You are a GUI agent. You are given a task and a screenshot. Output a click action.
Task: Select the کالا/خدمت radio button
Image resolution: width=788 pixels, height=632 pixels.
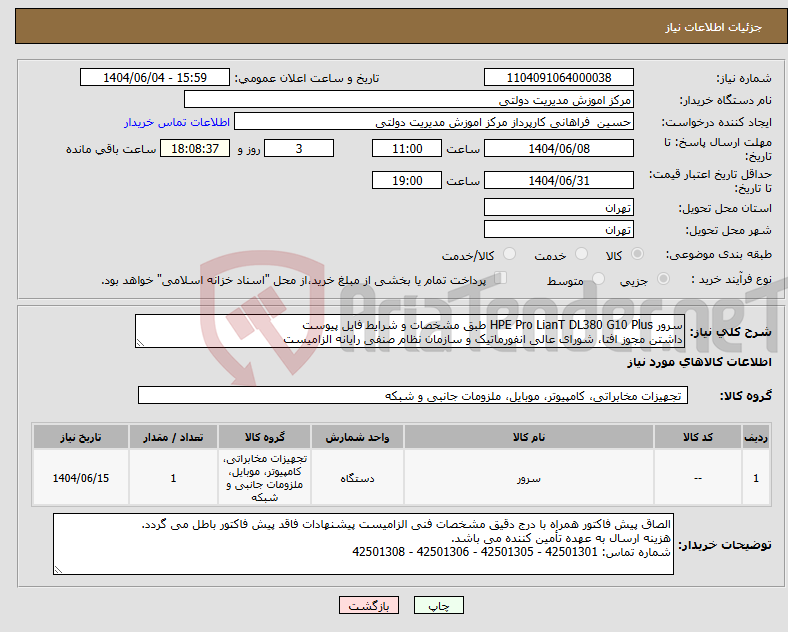[x=510, y=254]
